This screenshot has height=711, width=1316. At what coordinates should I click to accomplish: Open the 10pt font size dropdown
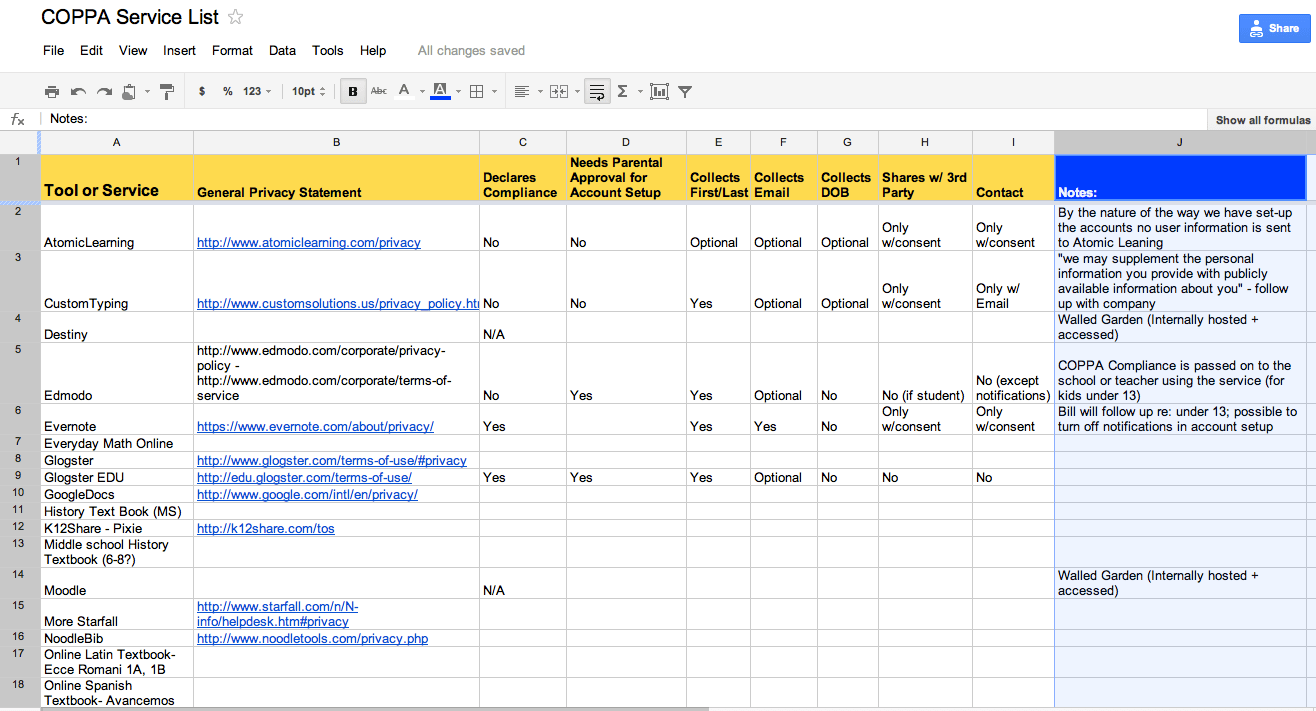click(309, 91)
